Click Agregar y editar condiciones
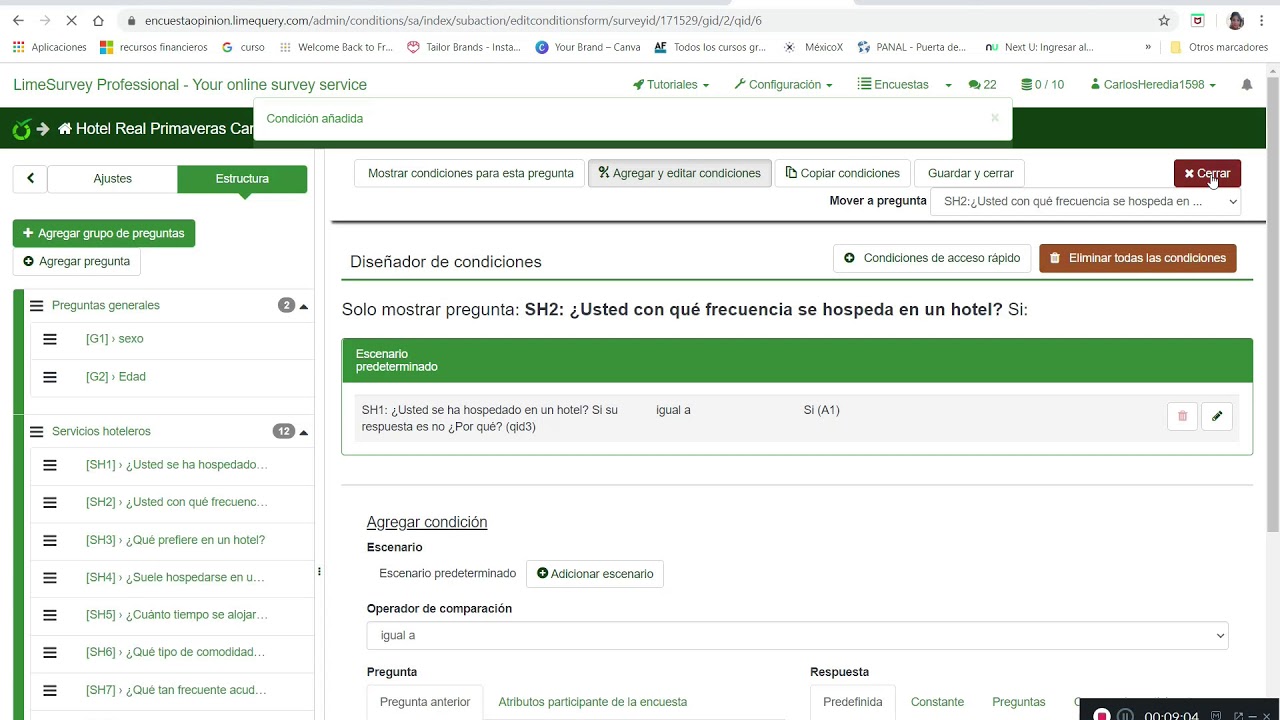 679,173
